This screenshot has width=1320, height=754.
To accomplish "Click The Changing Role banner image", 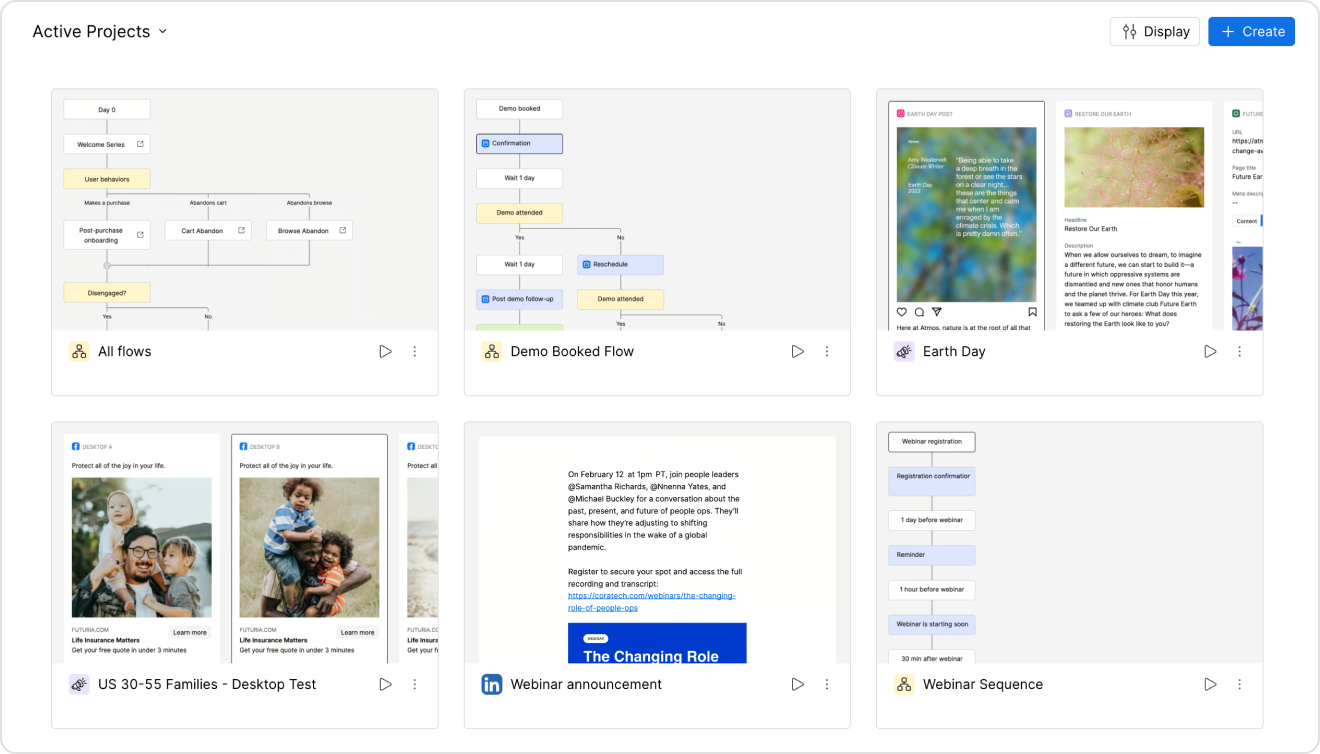I will click(657, 643).
